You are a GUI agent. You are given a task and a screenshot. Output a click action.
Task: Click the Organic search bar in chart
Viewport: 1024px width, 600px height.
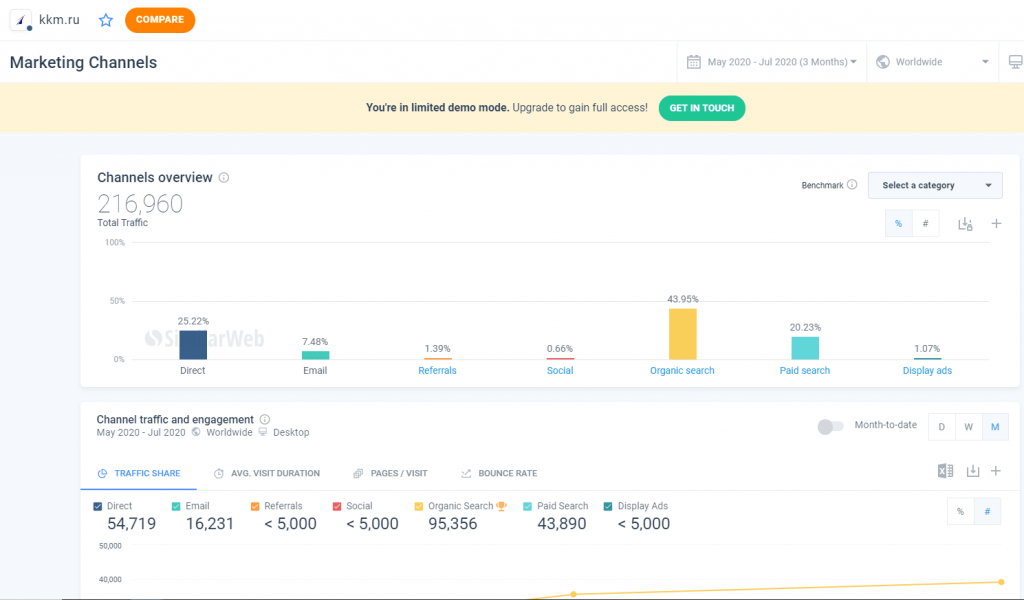(683, 334)
